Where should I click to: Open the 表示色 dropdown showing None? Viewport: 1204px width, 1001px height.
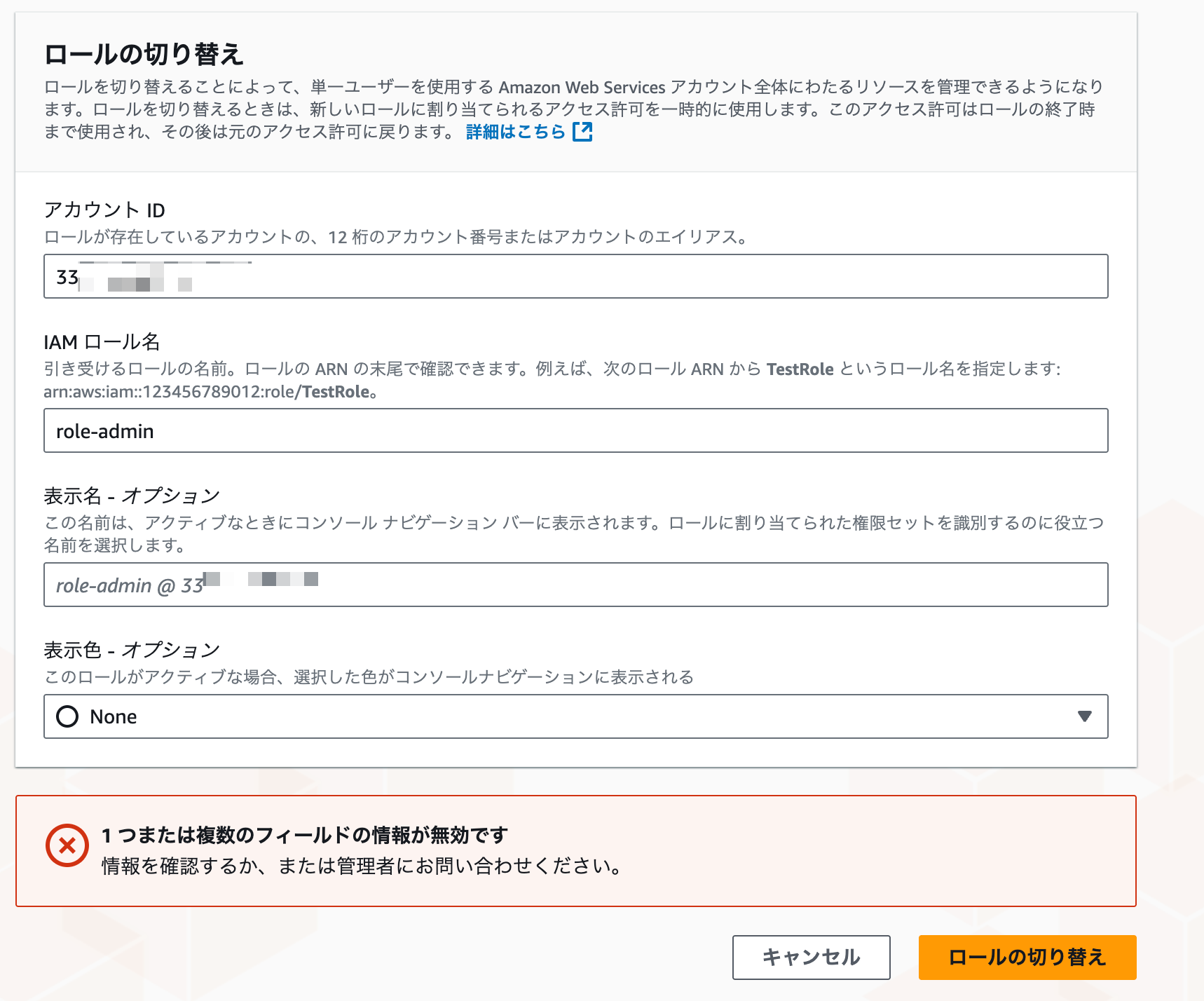(575, 716)
